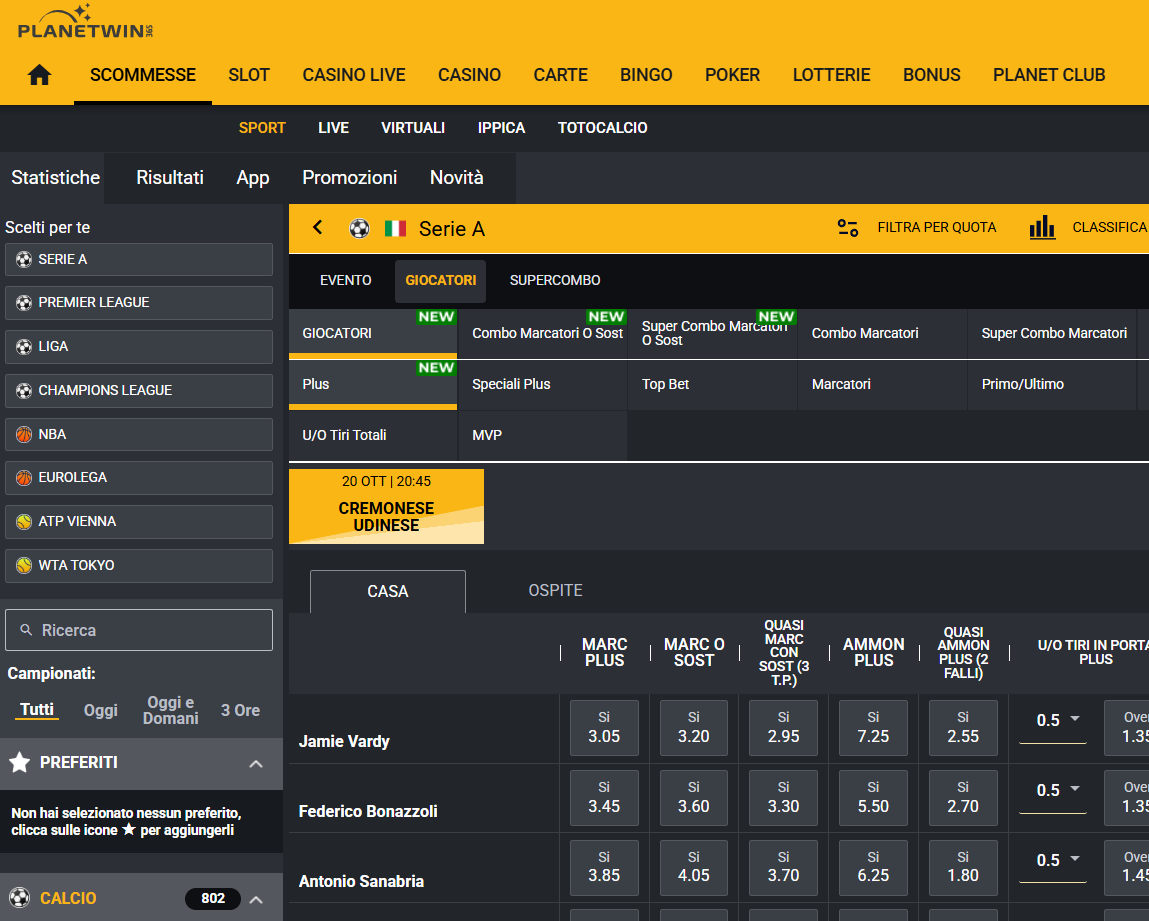Collapse the PREFERITI section with its chevron
The width and height of the screenshot is (1149, 921).
[256, 763]
